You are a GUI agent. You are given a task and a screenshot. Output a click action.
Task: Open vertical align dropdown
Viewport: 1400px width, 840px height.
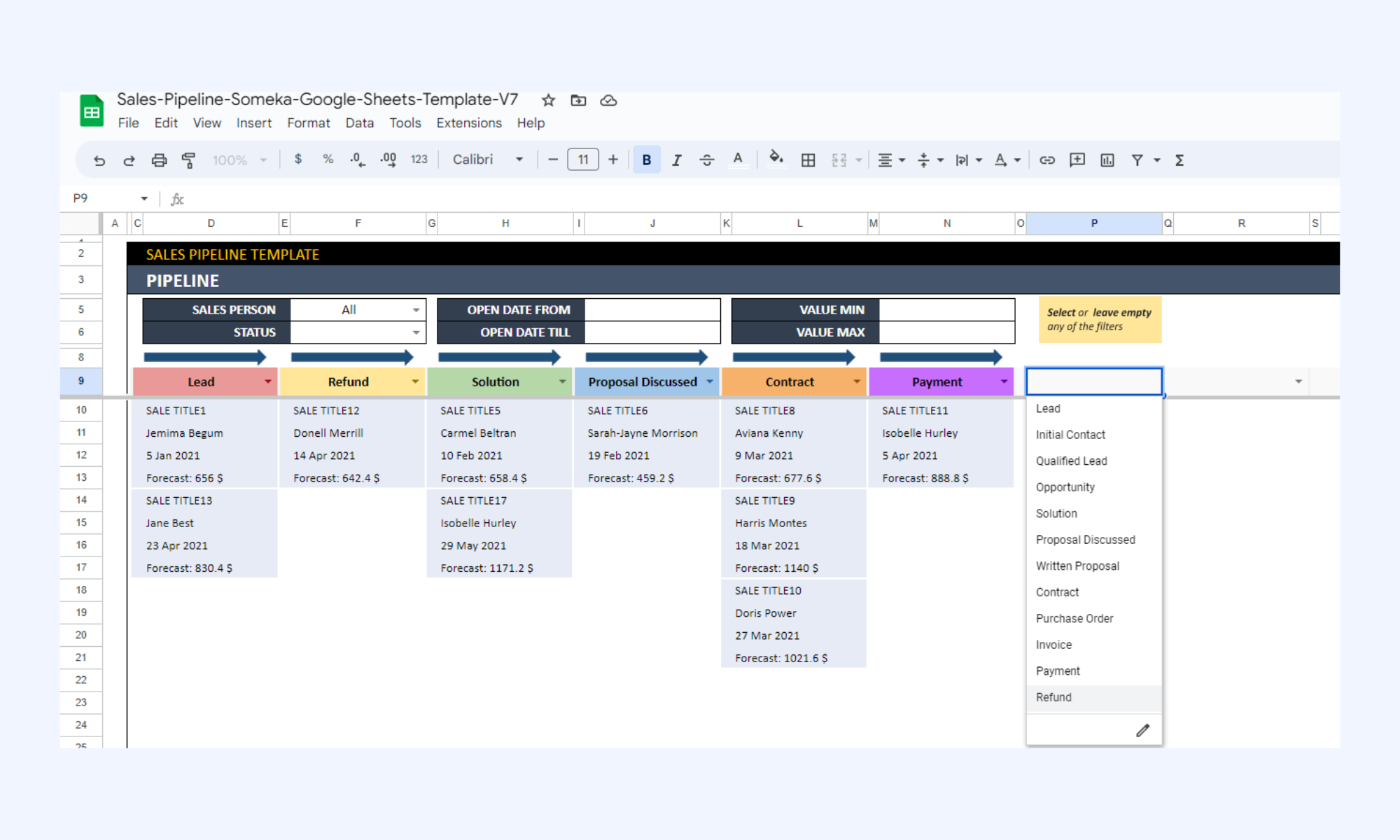[930, 160]
